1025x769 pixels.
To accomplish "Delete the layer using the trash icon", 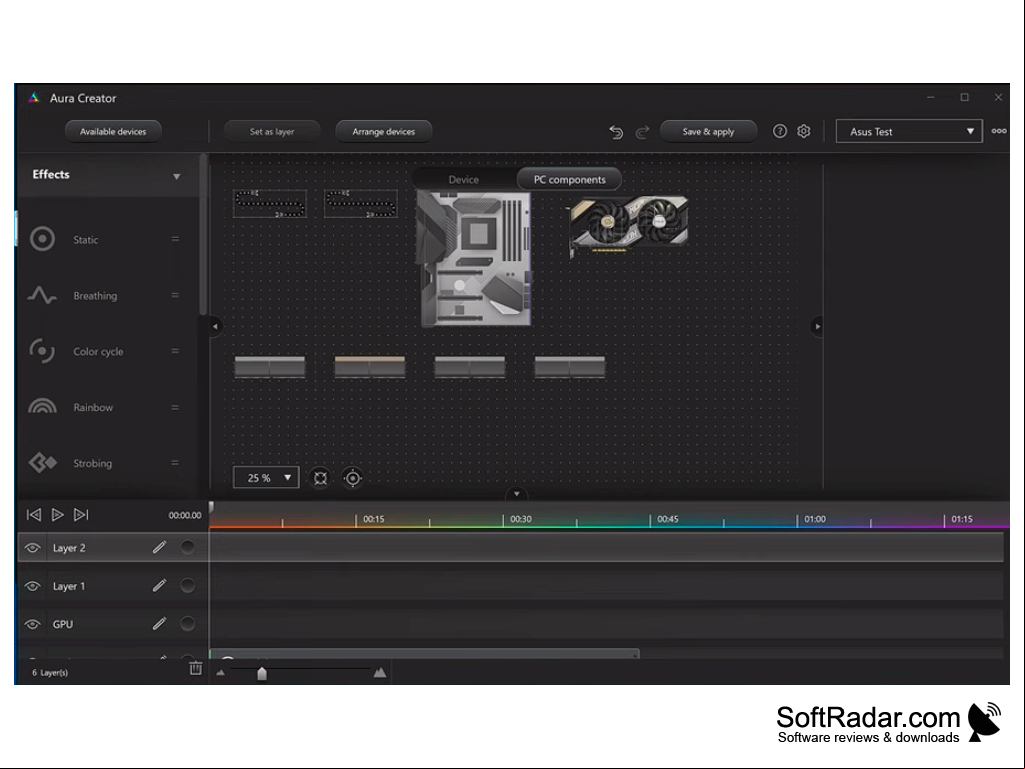I will pos(195,668).
